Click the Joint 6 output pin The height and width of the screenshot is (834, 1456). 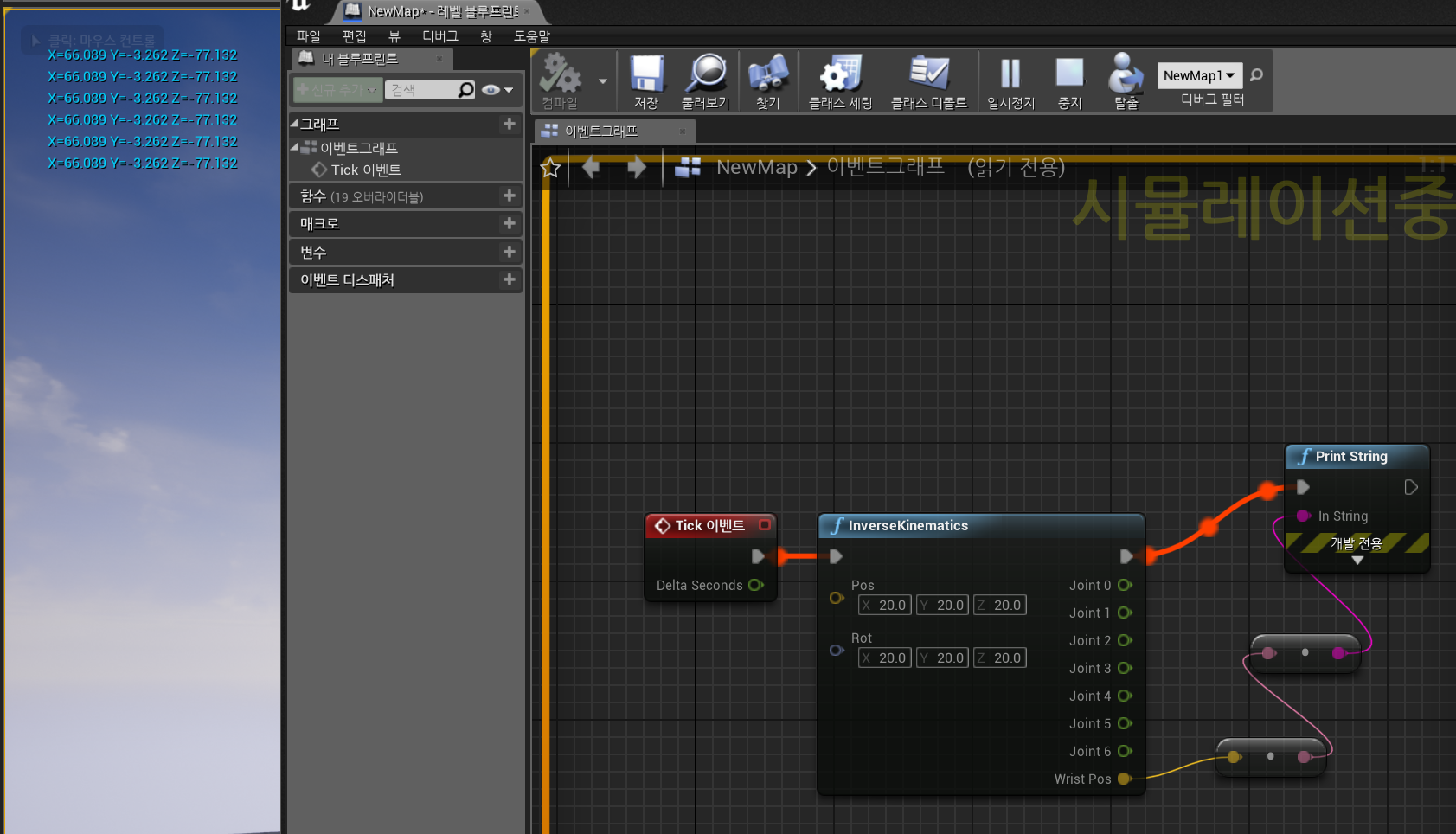pyautogui.click(x=1125, y=751)
